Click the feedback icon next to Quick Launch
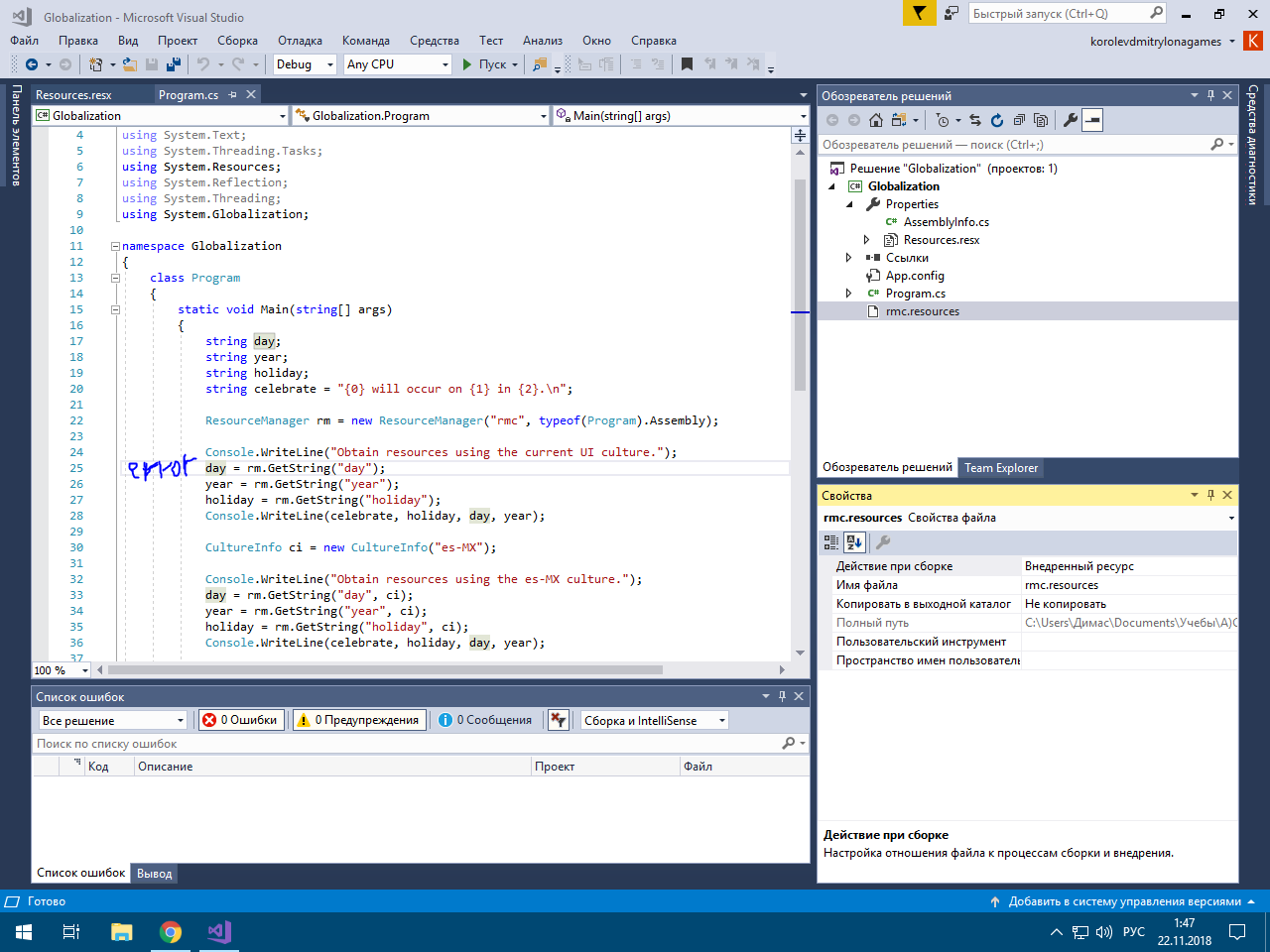This screenshot has width=1270, height=952. click(952, 13)
